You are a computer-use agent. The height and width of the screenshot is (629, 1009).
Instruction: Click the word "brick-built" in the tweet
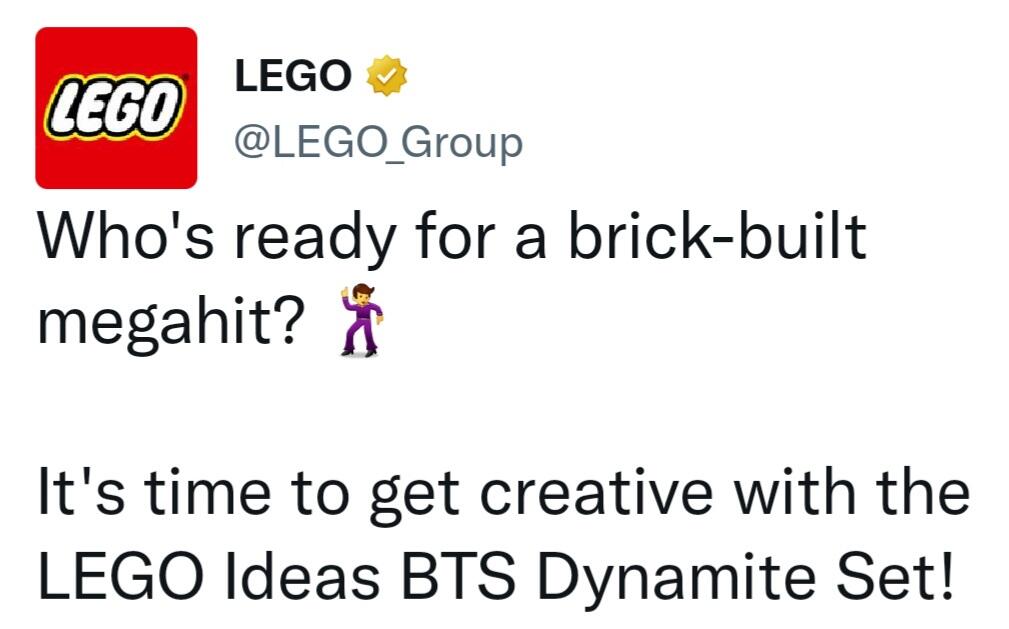[x=717, y=237]
